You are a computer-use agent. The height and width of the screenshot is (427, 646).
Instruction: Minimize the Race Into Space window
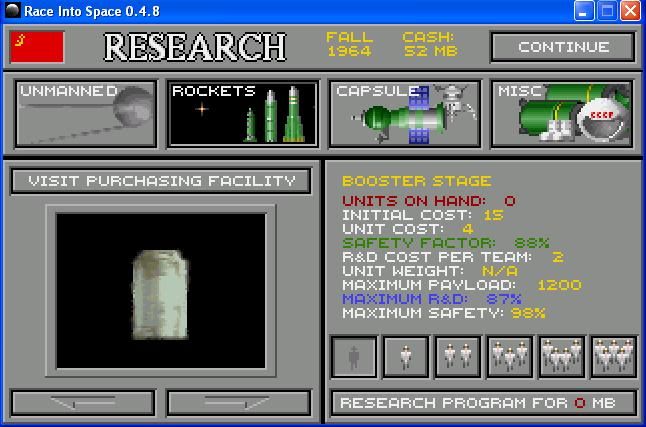[x=583, y=11]
